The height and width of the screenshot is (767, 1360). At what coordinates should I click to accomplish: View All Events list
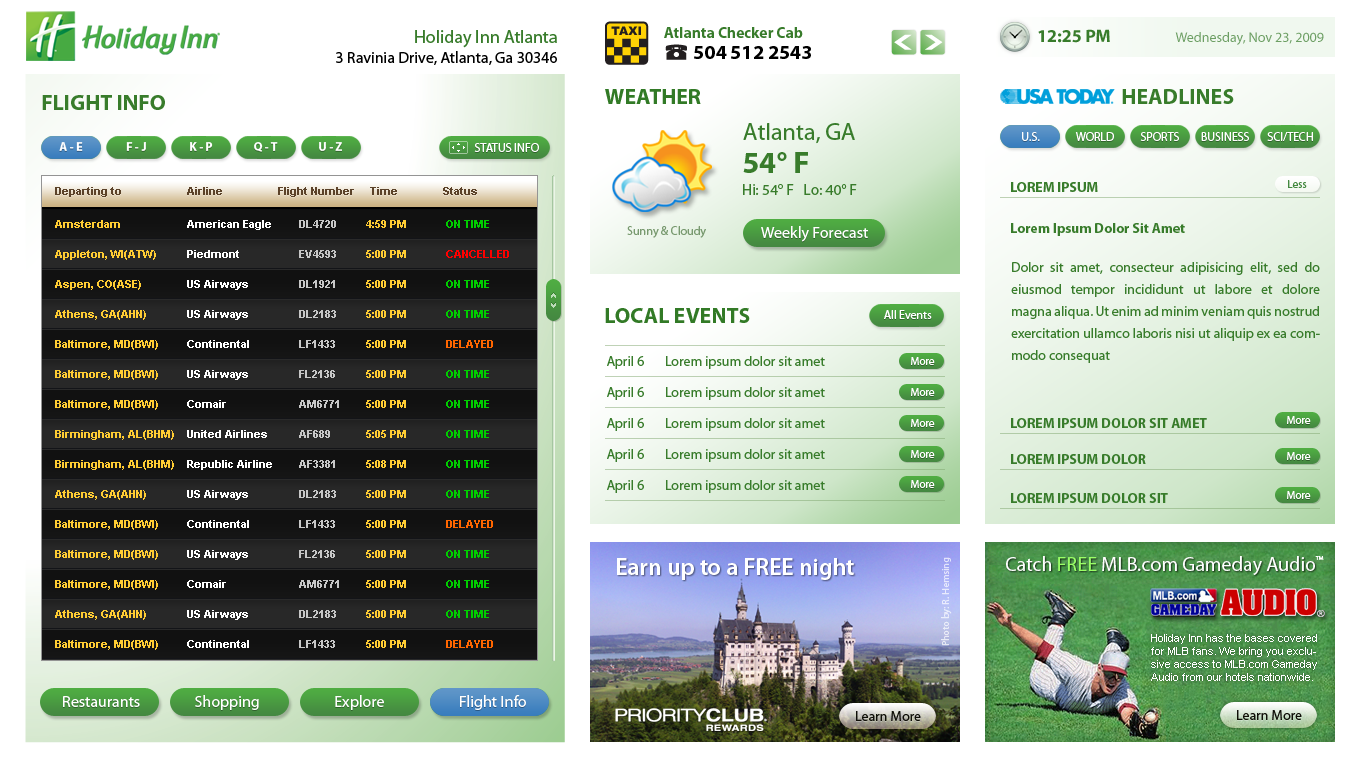click(907, 315)
